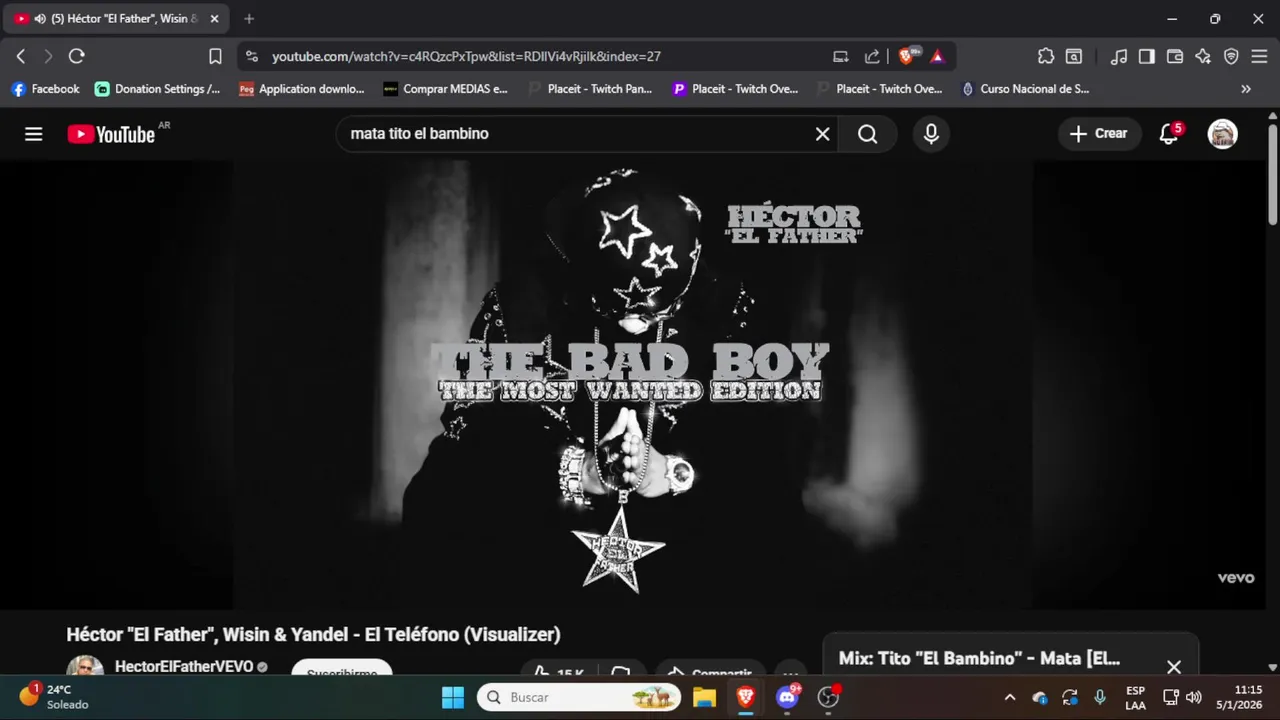Open the Application downlo... bookmark
The image size is (1280, 720).
(302, 89)
